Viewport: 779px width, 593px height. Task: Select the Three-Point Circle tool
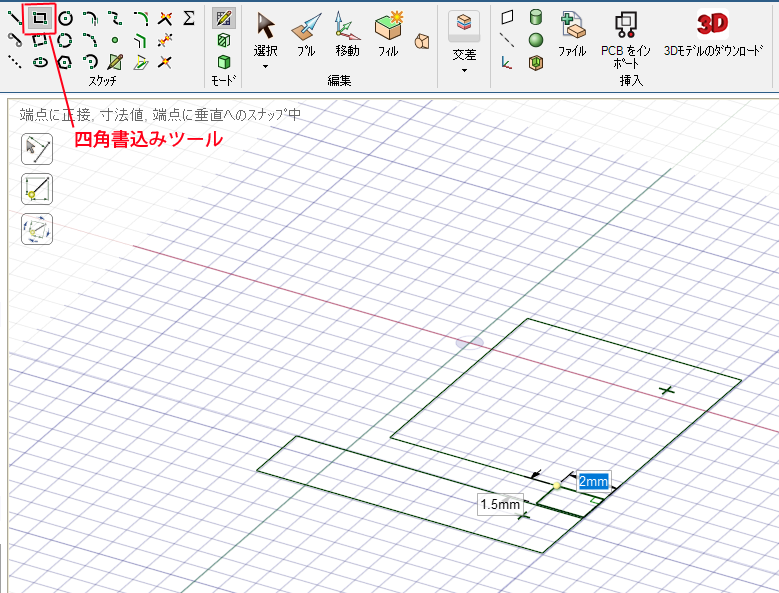65,40
